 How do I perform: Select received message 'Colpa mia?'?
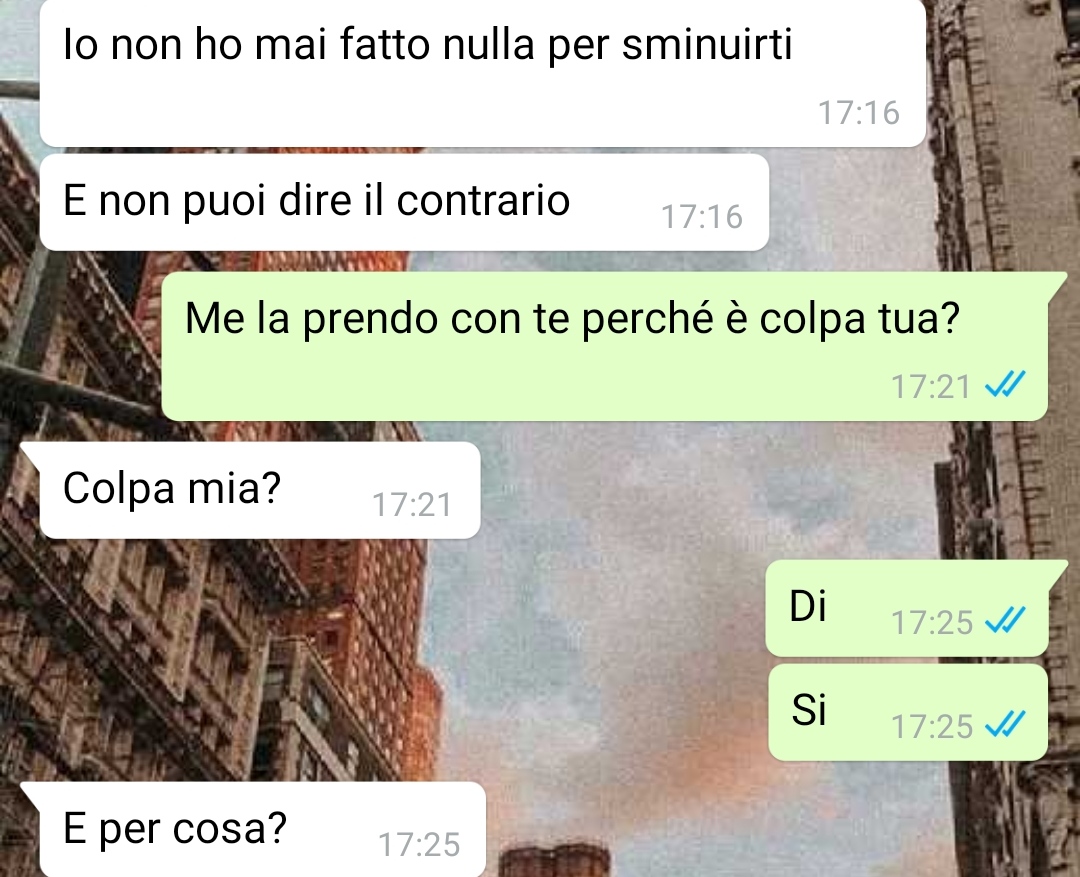point(260,490)
